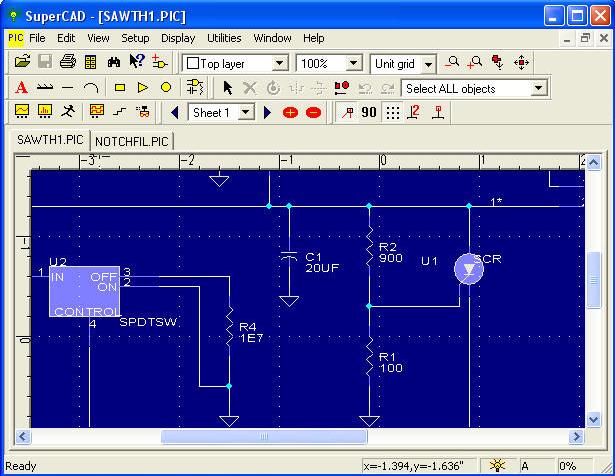Click the PIC document icon in menu bar
615x476 pixels.
16,38
